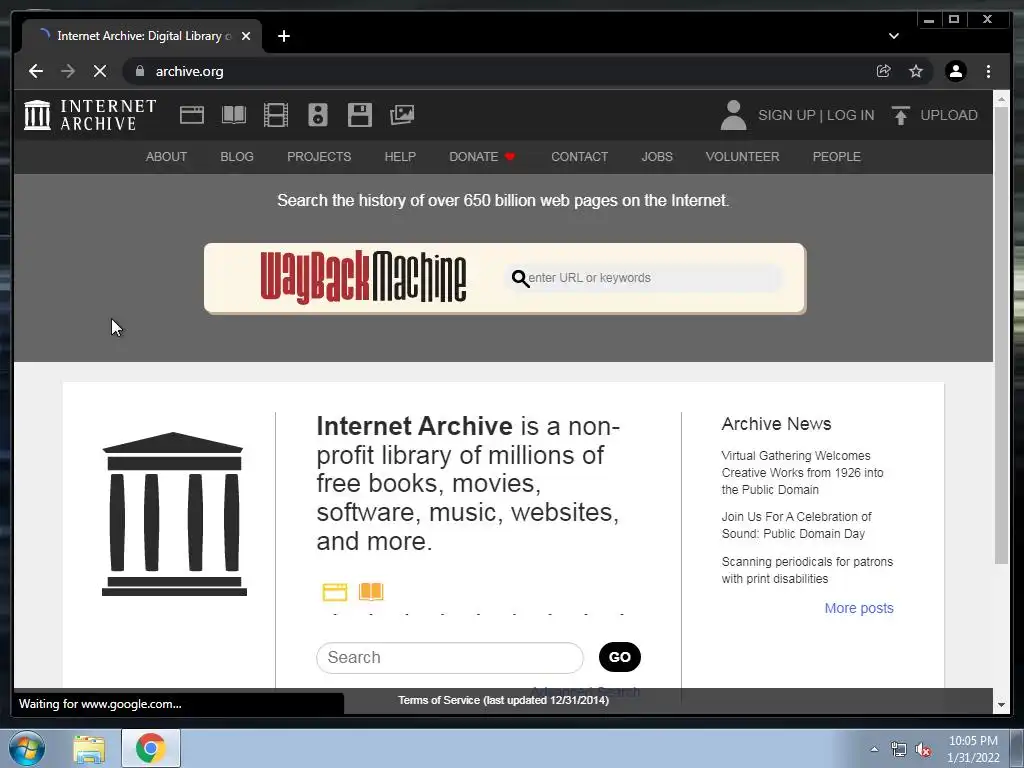Click Chrome icon in the taskbar
This screenshot has height=768, width=1024.
click(151, 748)
